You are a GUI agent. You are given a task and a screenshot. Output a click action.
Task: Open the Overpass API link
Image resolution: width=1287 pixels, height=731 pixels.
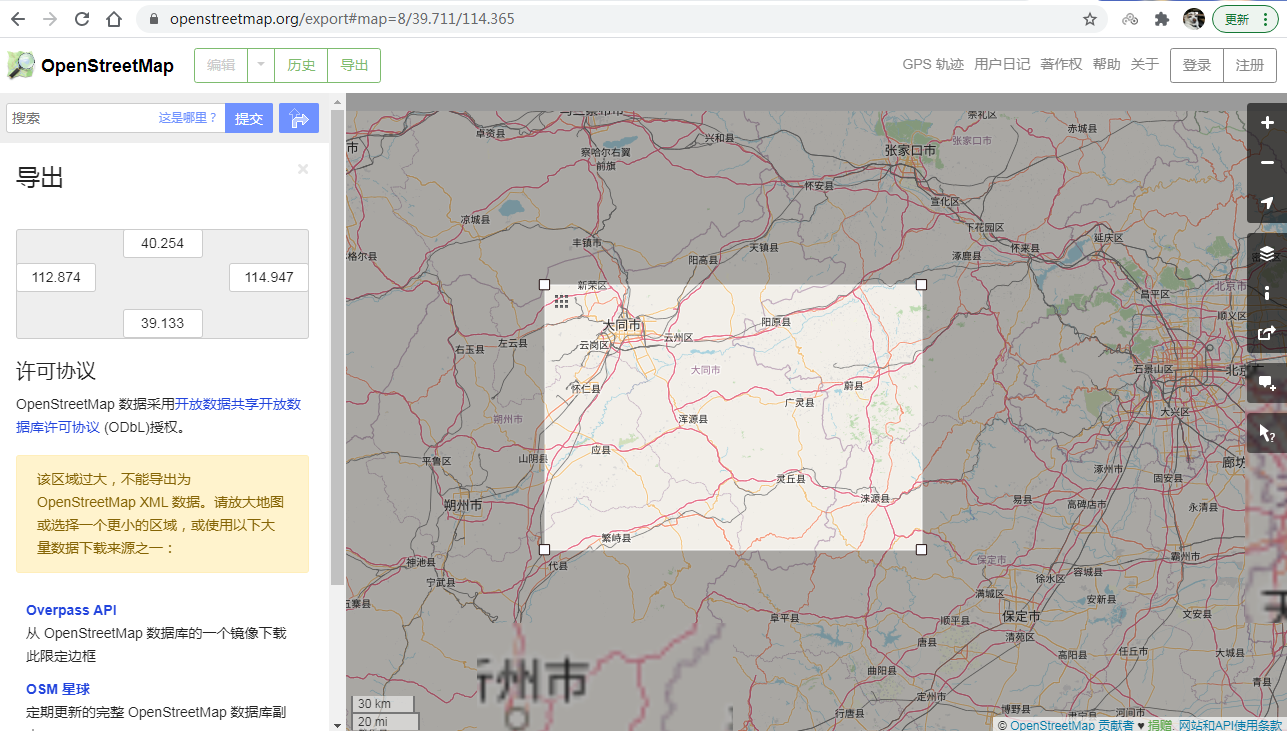tap(71, 610)
